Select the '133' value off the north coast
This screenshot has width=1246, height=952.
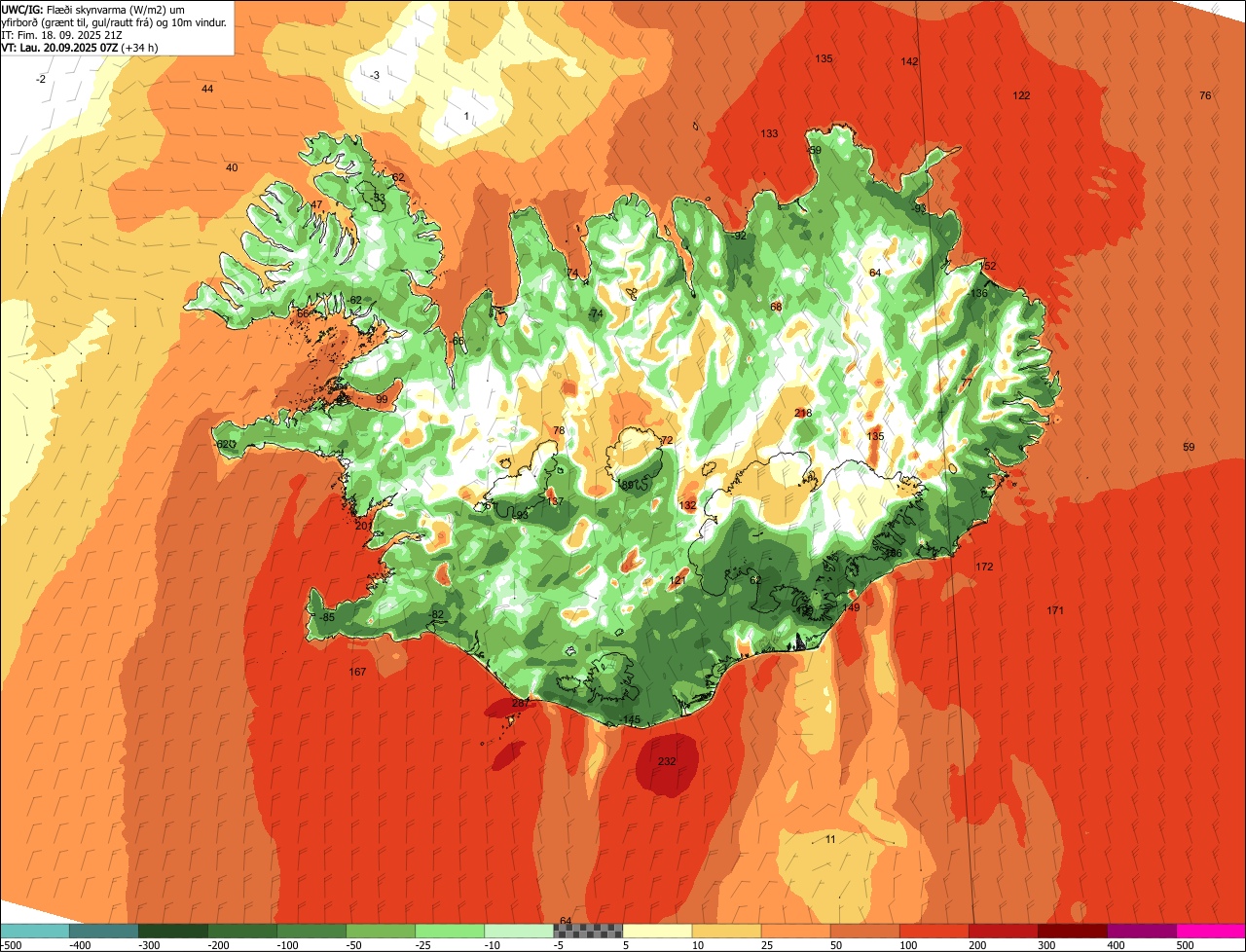770,133
